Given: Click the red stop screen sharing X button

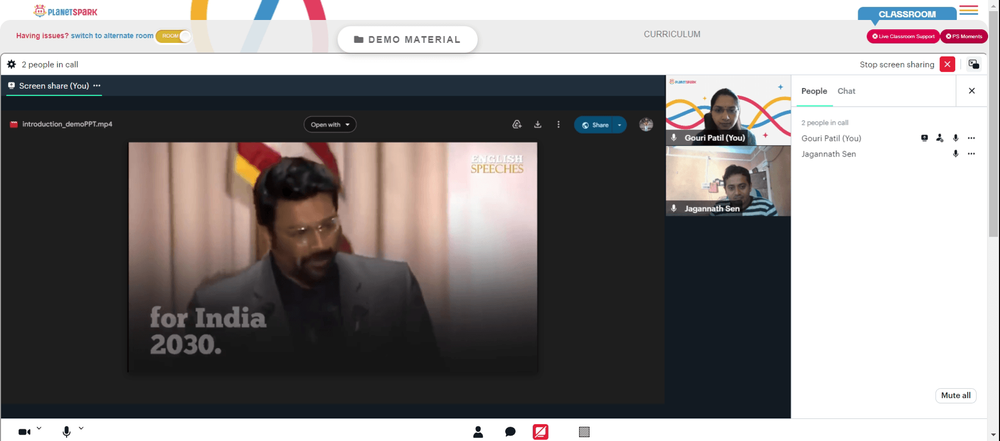Looking at the screenshot, I should coord(947,64).
